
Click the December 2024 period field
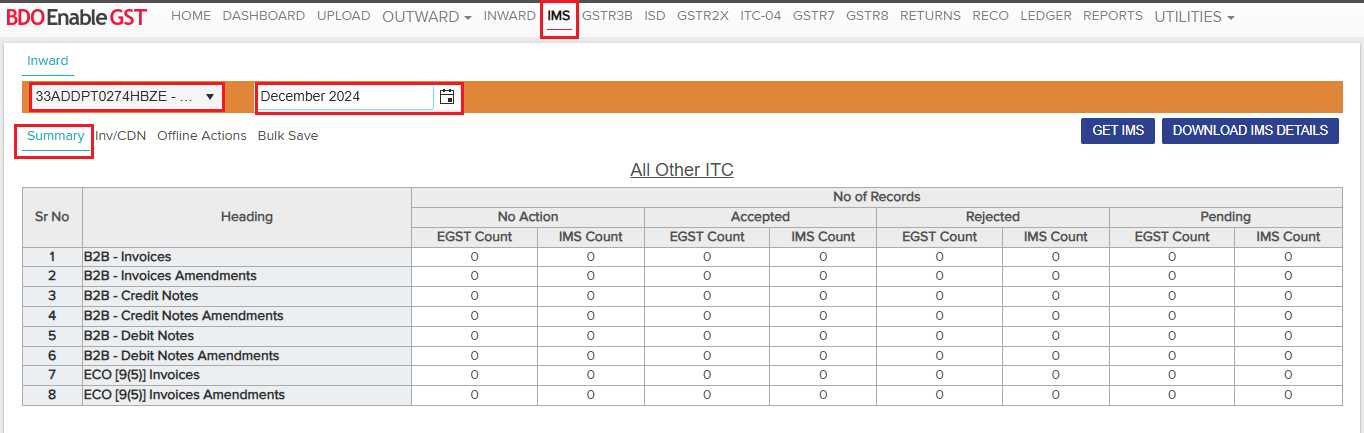pos(345,97)
